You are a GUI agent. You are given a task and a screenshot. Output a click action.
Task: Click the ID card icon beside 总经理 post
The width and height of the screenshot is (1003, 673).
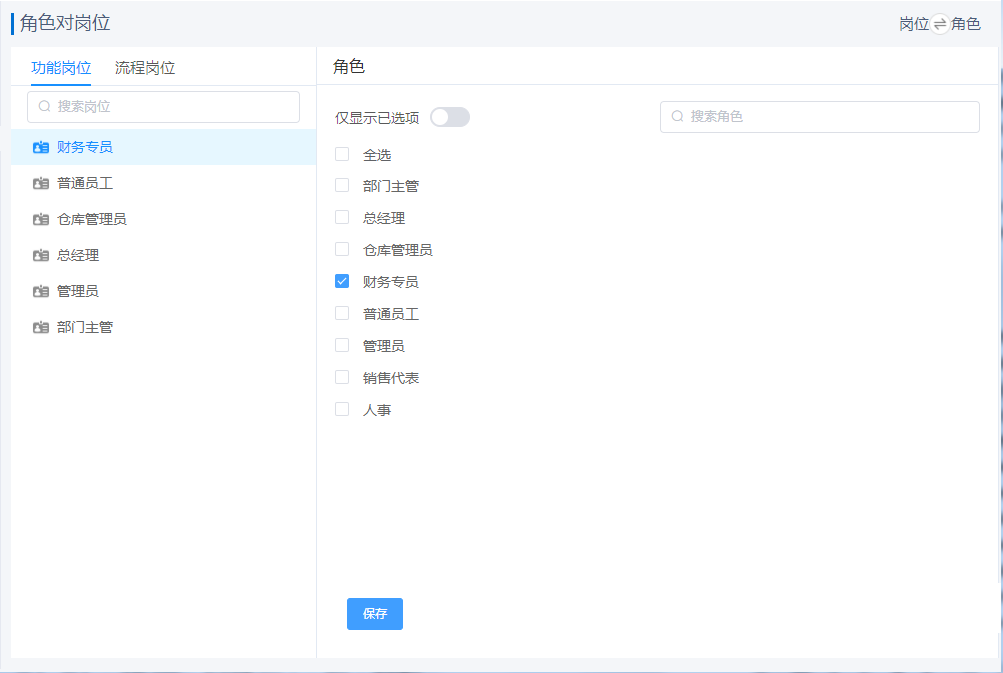point(40,255)
